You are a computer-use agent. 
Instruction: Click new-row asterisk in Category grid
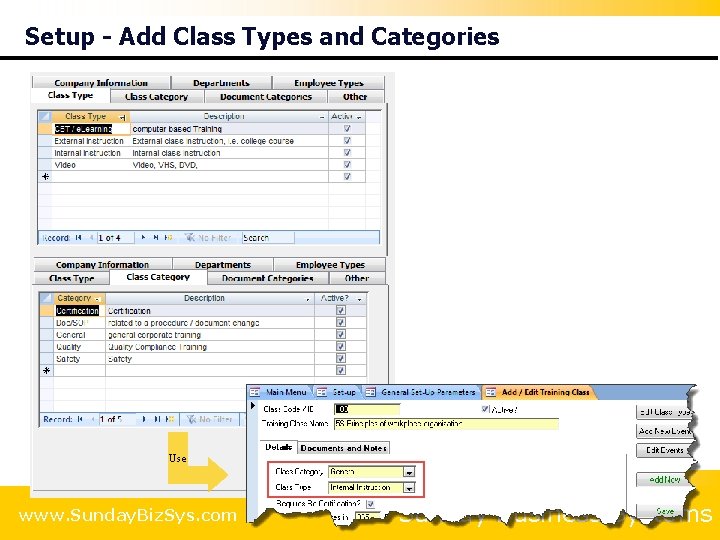point(46,371)
